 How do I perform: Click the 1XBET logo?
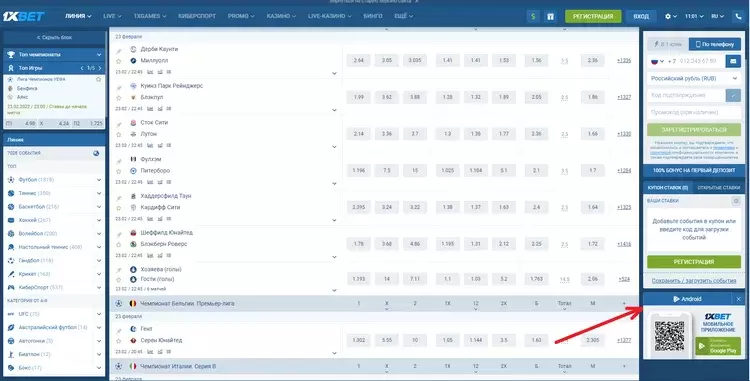[23, 17]
